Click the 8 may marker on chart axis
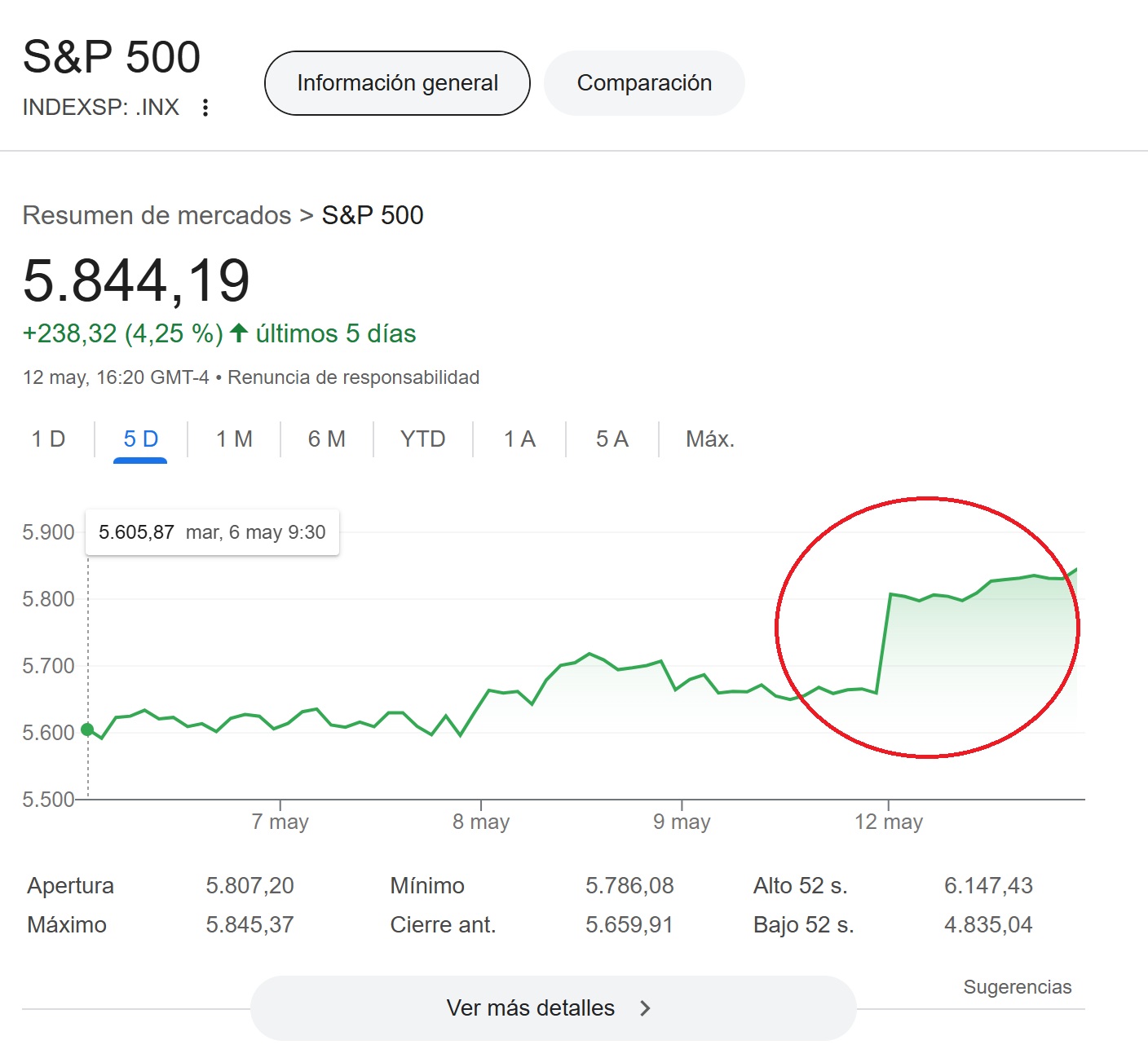Screen dimensions: 1148x1058 (x=481, y=822)
